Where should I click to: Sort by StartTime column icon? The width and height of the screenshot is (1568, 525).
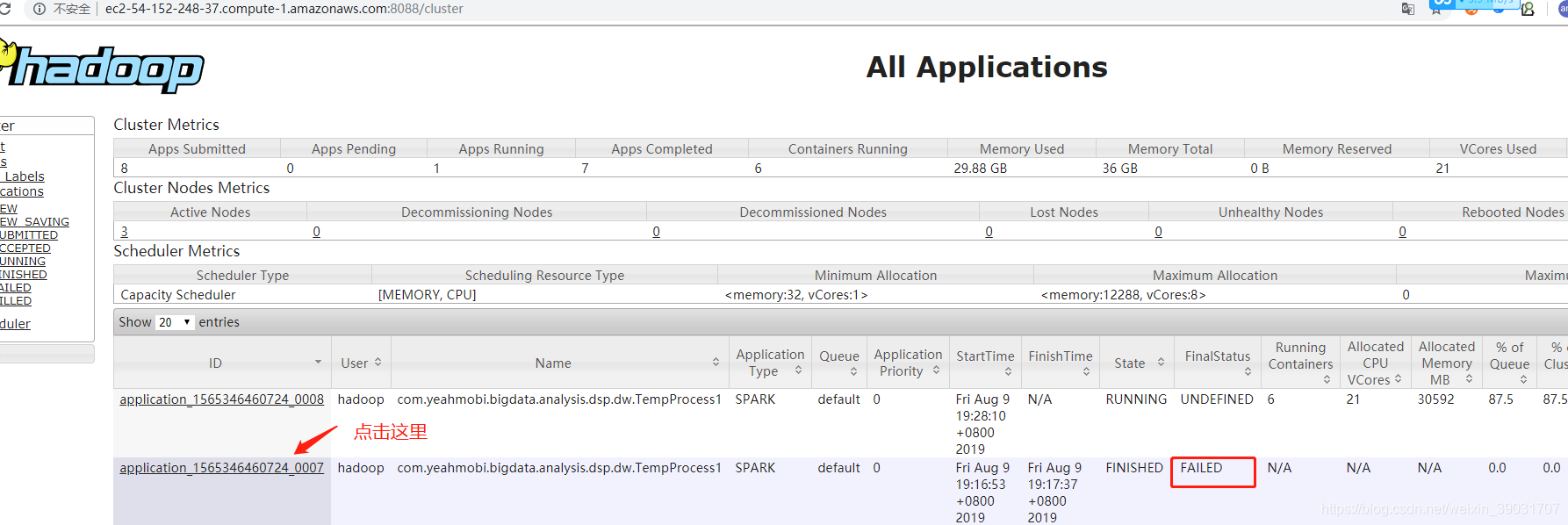(x=1008, y=372)
